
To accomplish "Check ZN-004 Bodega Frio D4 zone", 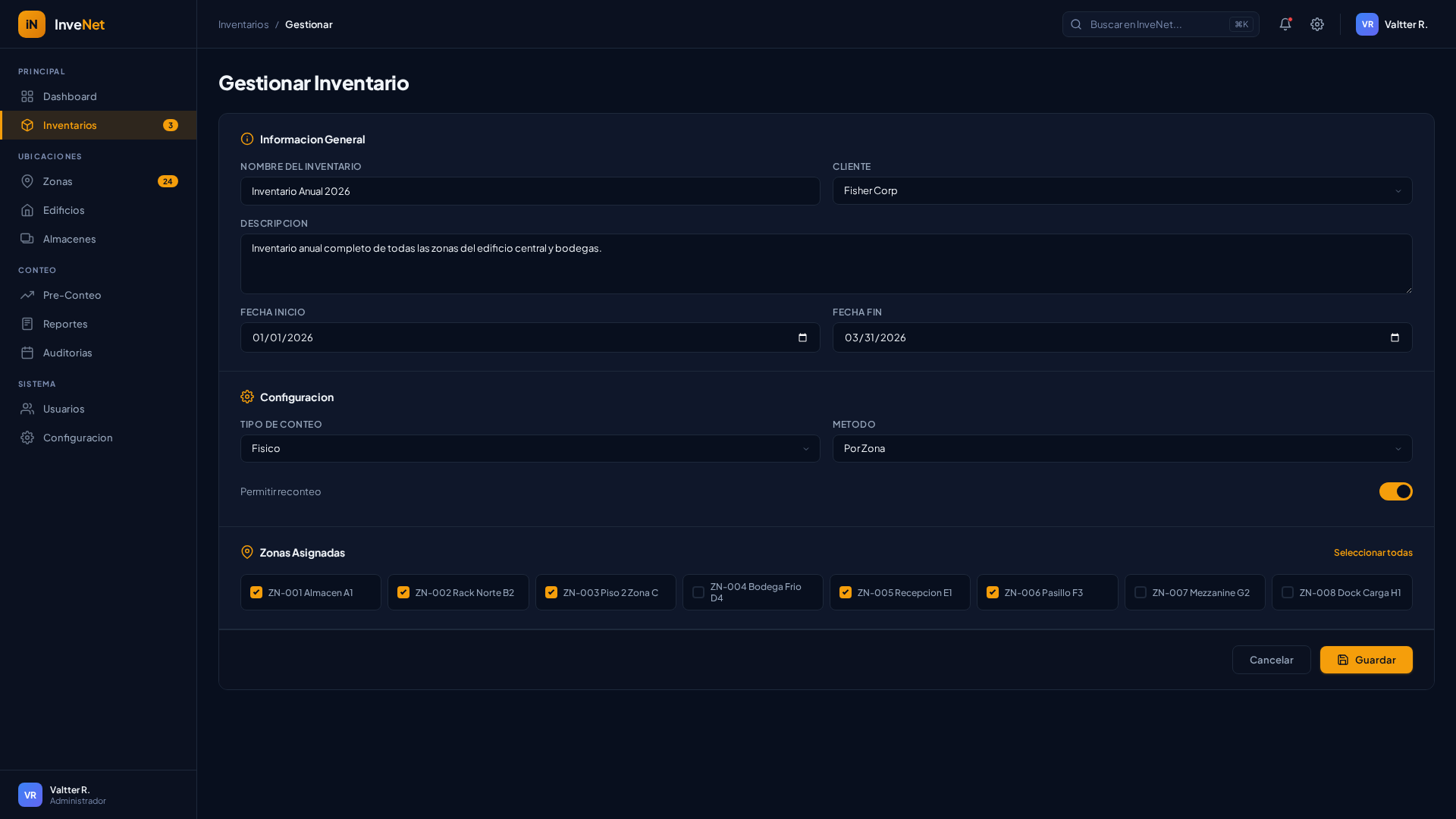I will pyautogui.click(x=698, y=592).
